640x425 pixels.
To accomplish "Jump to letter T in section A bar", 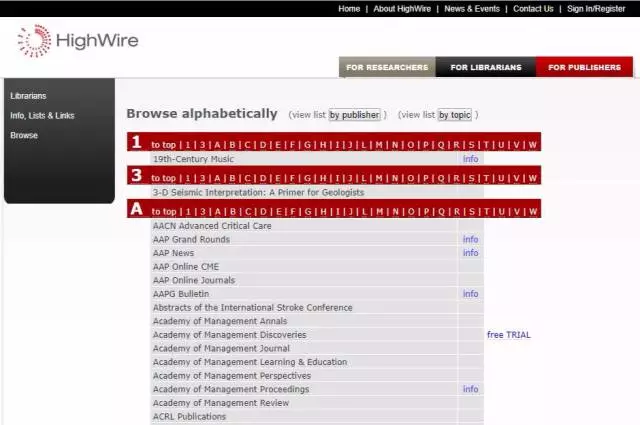I will [487, 212].
